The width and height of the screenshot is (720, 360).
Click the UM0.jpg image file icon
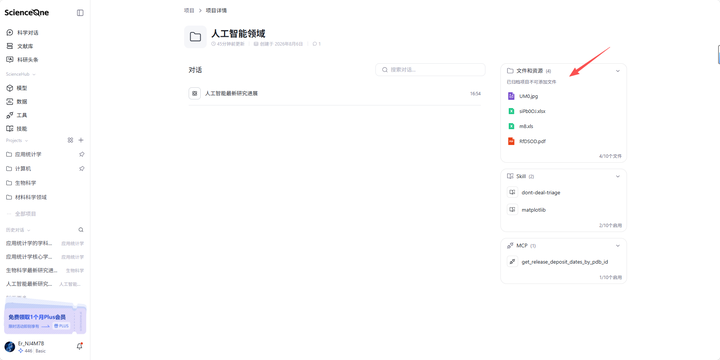[x=511, y=96]
